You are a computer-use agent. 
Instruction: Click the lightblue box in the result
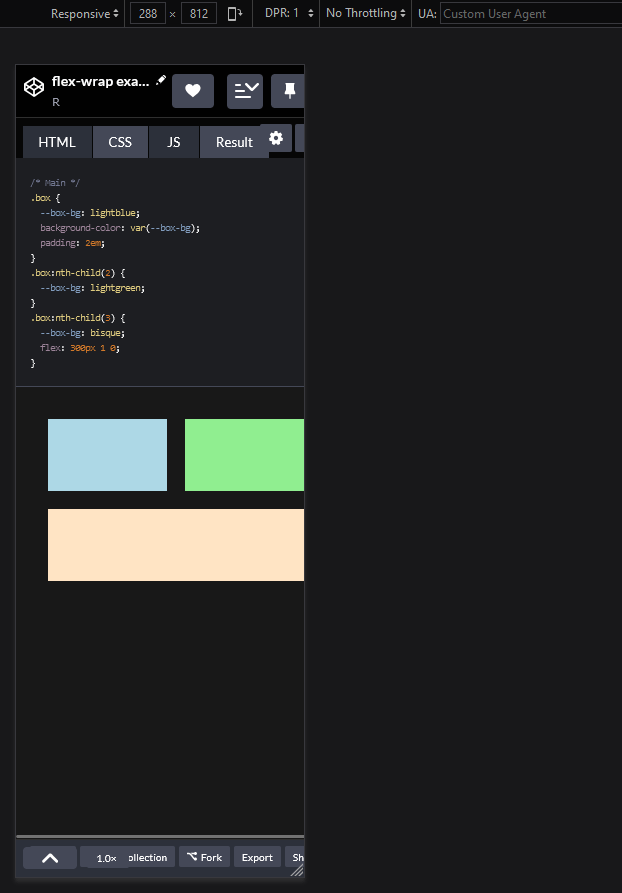(x=108, y=455)
